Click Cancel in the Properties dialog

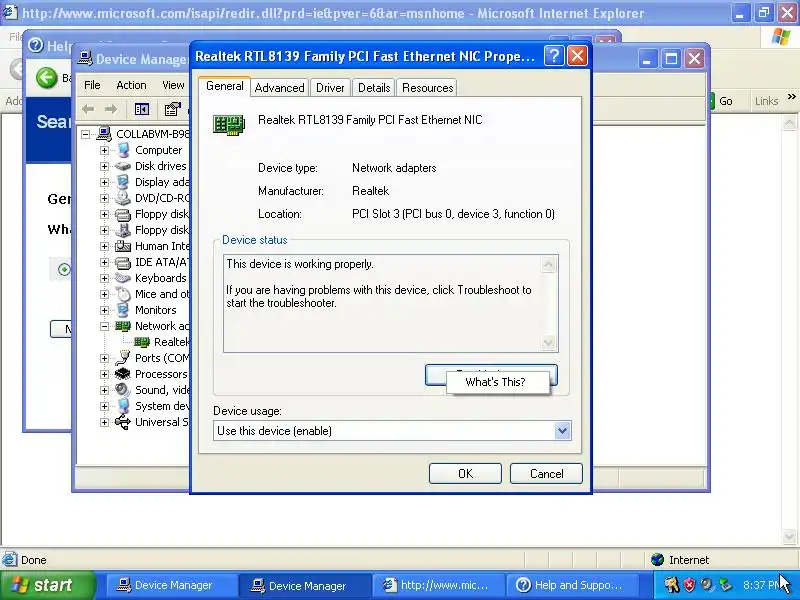tap(546, 473)
